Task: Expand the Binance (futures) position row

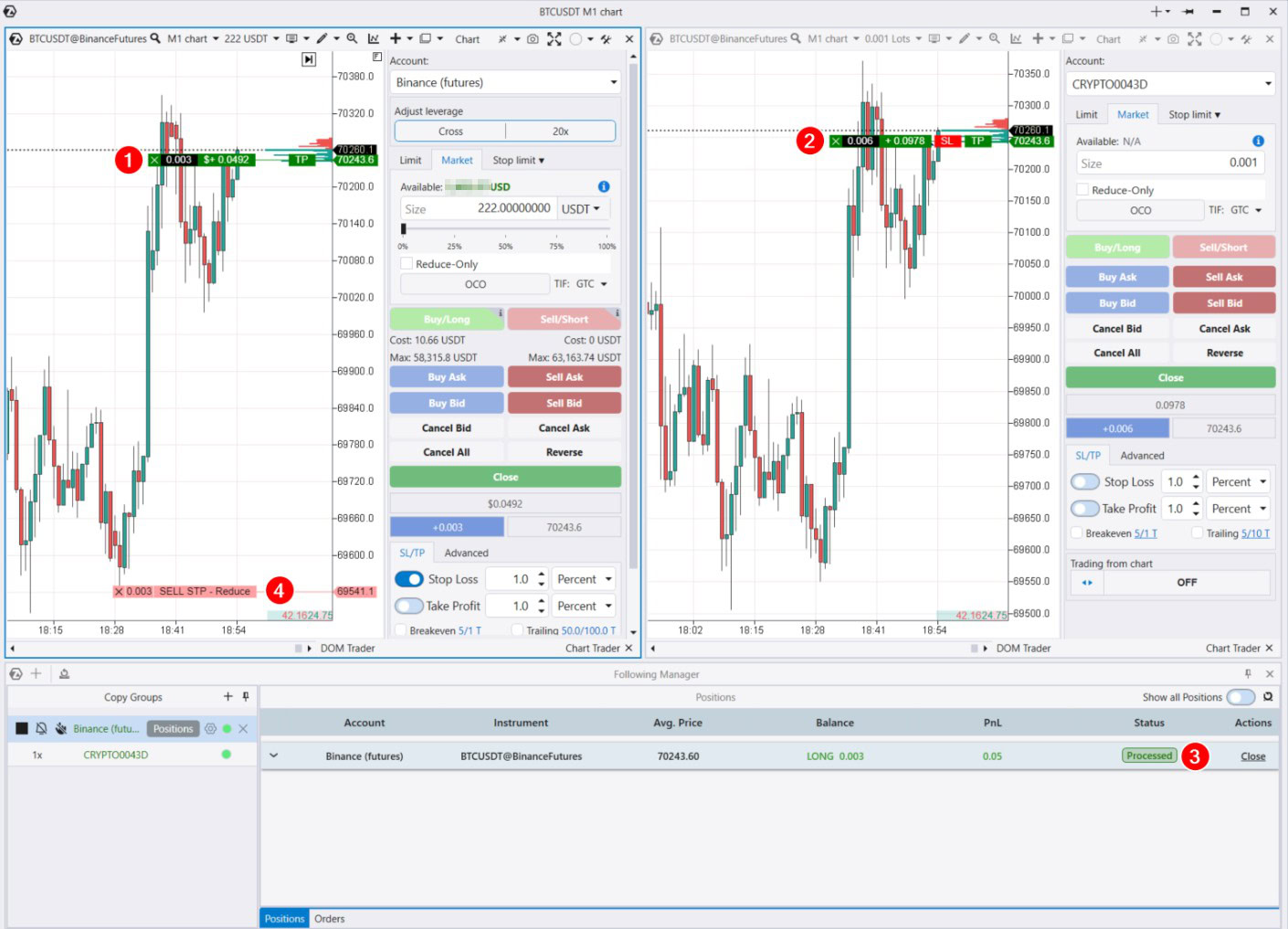Action: (273, 756)
